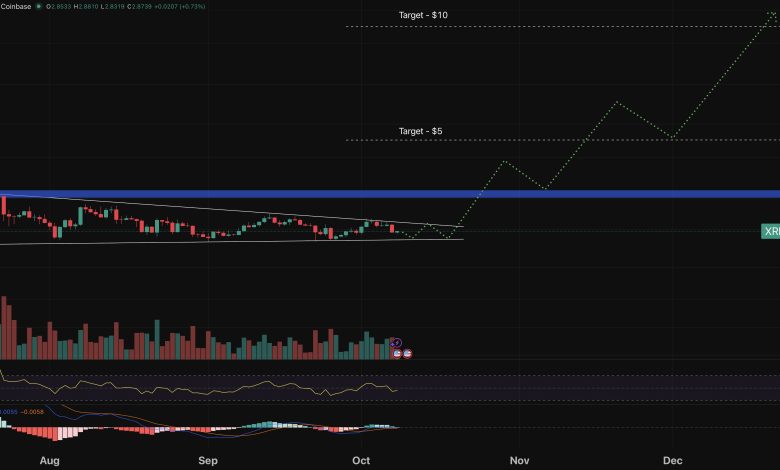Click the Nov label on time axis

click(x=518, y=461)
